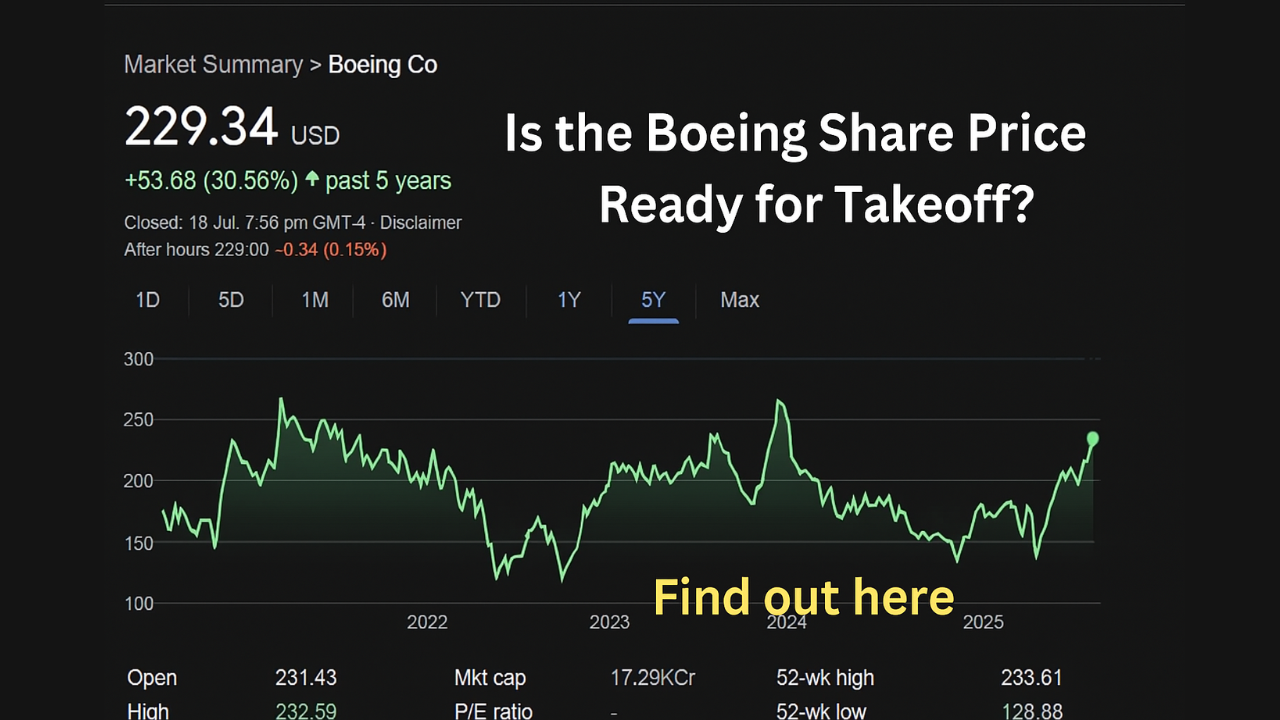Screen dimensions: 1280x720
Task: Click the 52-wk low value 128.88
Action: [x=1031, y=711]
